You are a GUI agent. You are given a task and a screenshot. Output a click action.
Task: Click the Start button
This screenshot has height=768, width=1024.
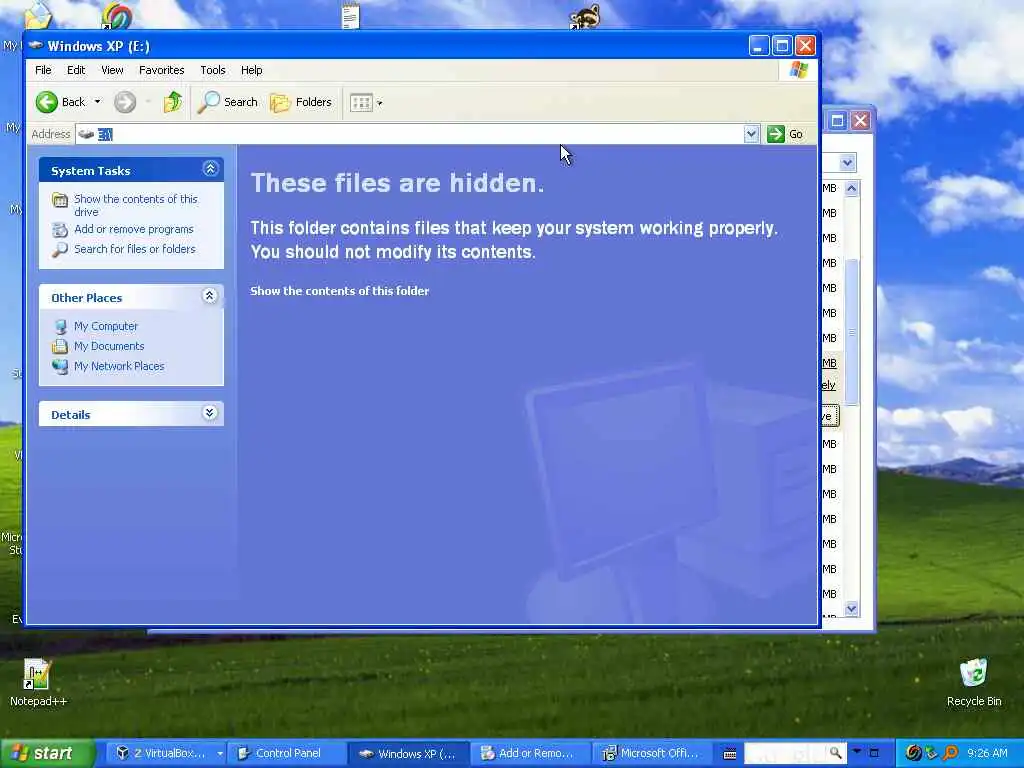tap(47, 753)
